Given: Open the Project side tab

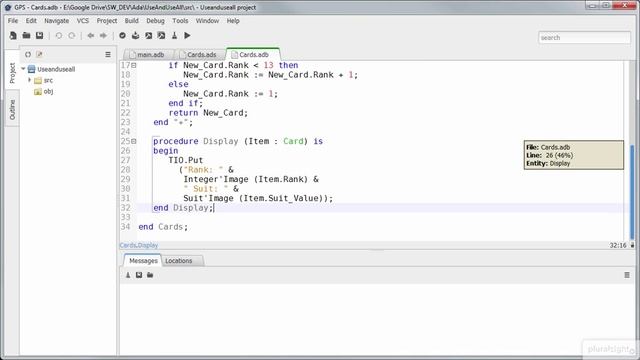Looking at the screenshot, I should coord(12,73).
